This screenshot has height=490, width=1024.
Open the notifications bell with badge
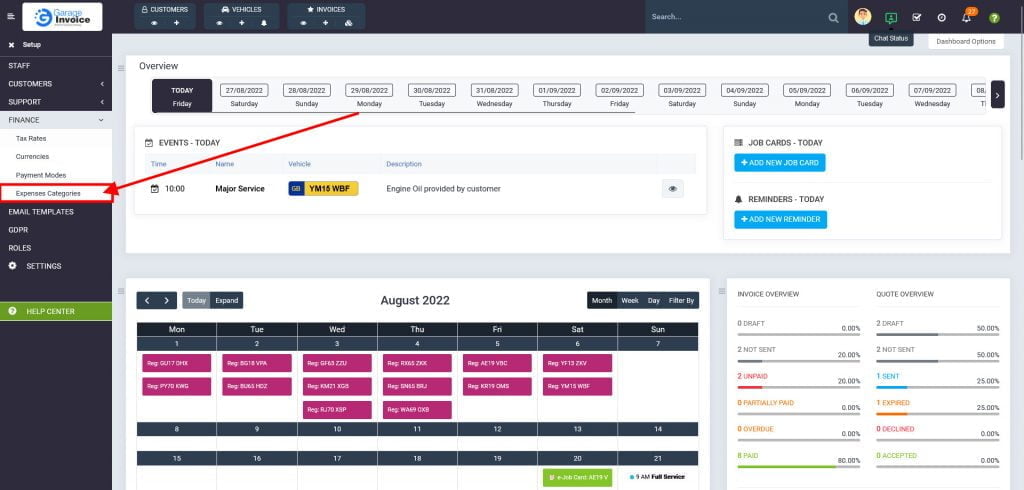pos(967,17)
